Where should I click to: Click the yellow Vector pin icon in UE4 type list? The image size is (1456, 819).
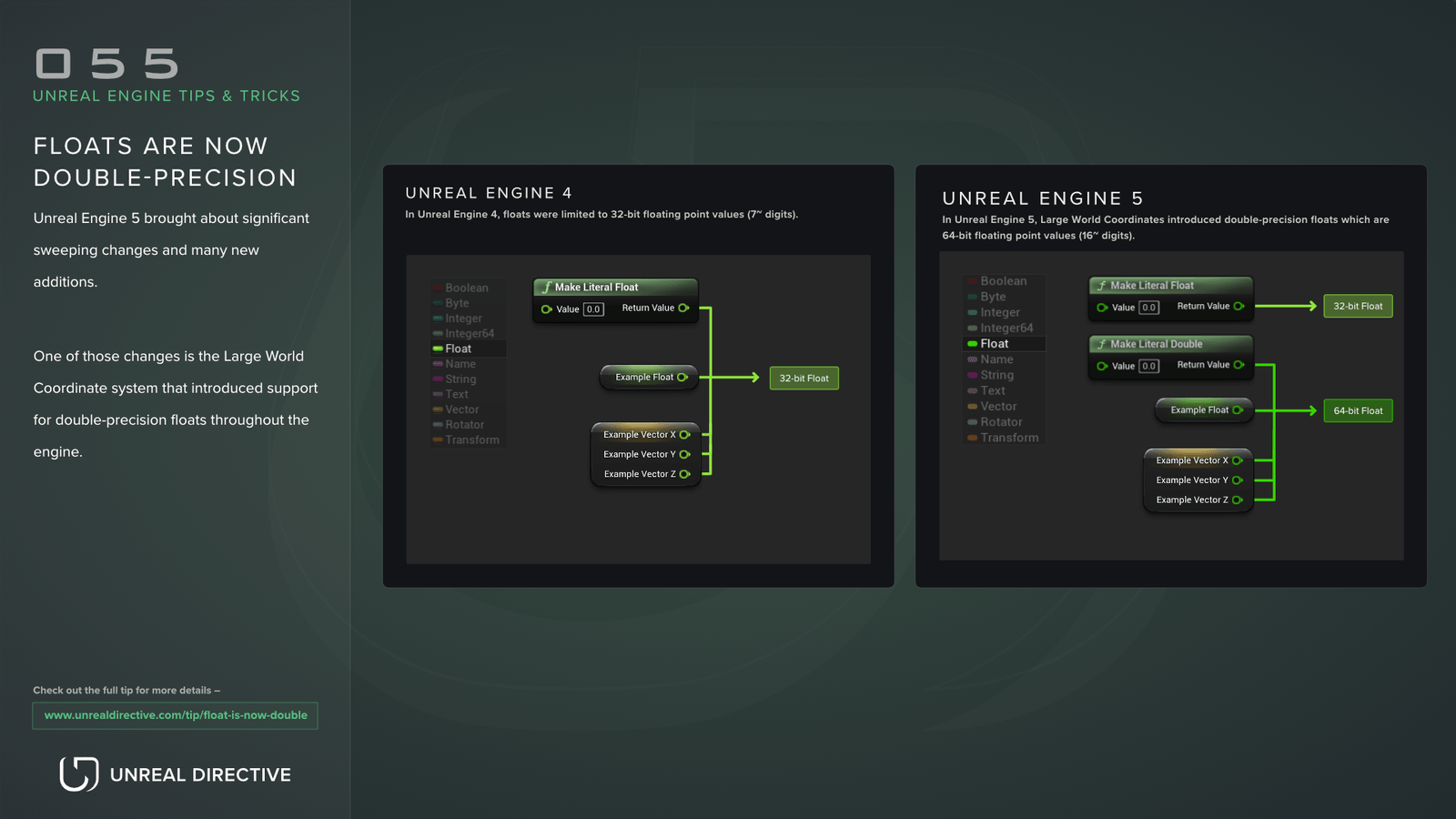(437, 409)
